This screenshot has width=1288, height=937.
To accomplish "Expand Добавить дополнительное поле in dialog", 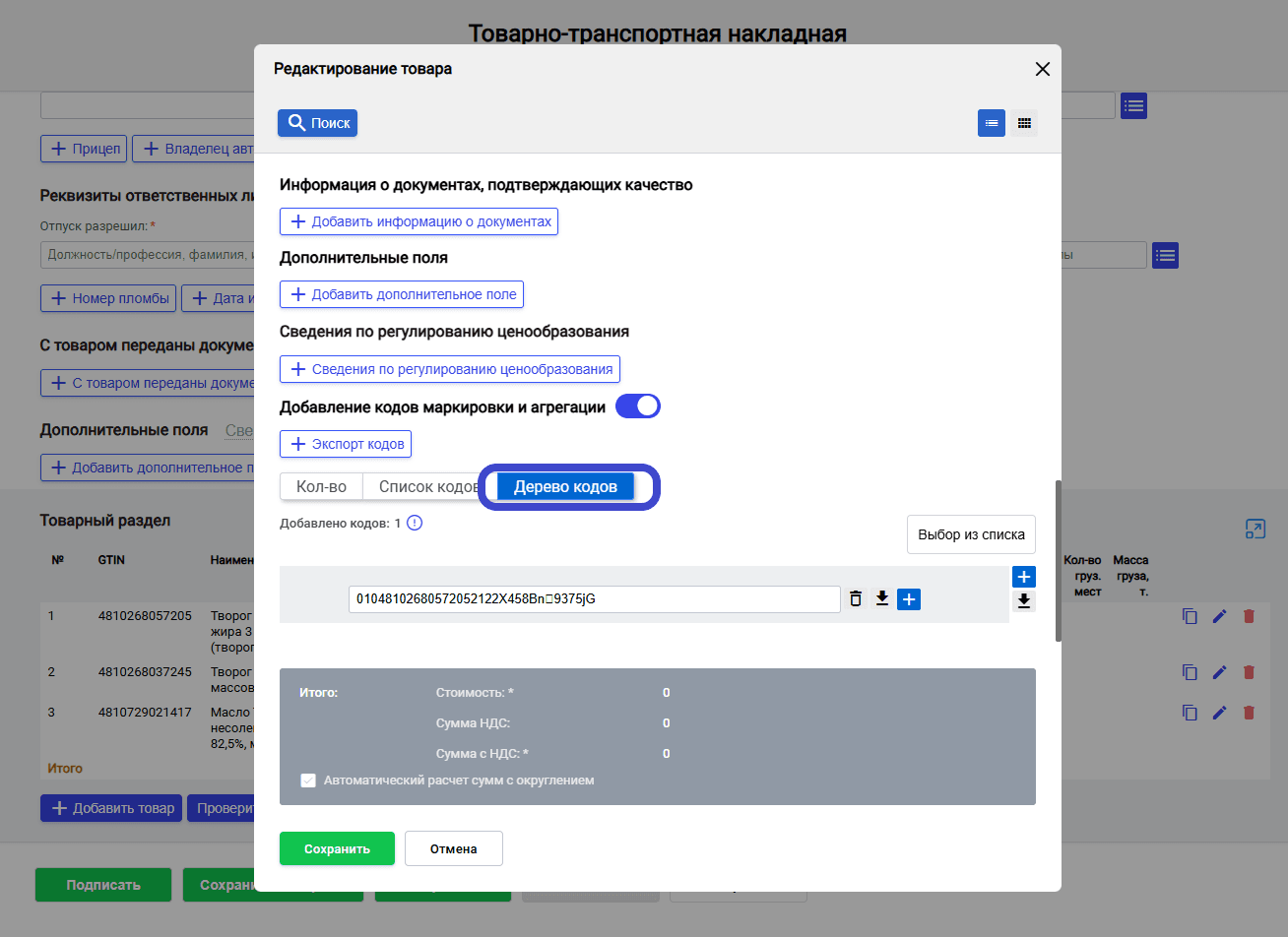I will (402, 294).
